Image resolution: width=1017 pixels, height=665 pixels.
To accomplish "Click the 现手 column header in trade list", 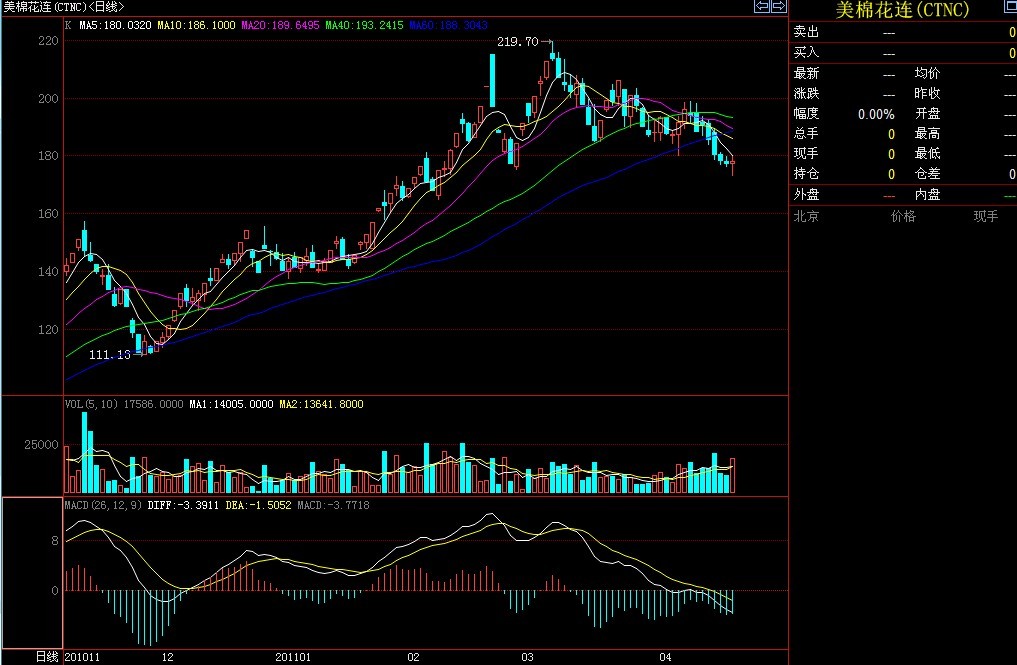I will pos(985,216).
